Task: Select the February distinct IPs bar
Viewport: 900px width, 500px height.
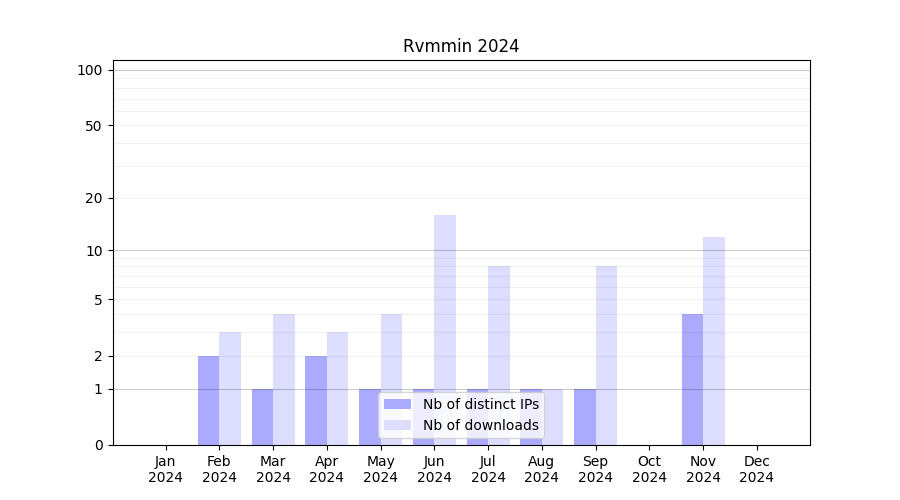Action: click(208, 400)
